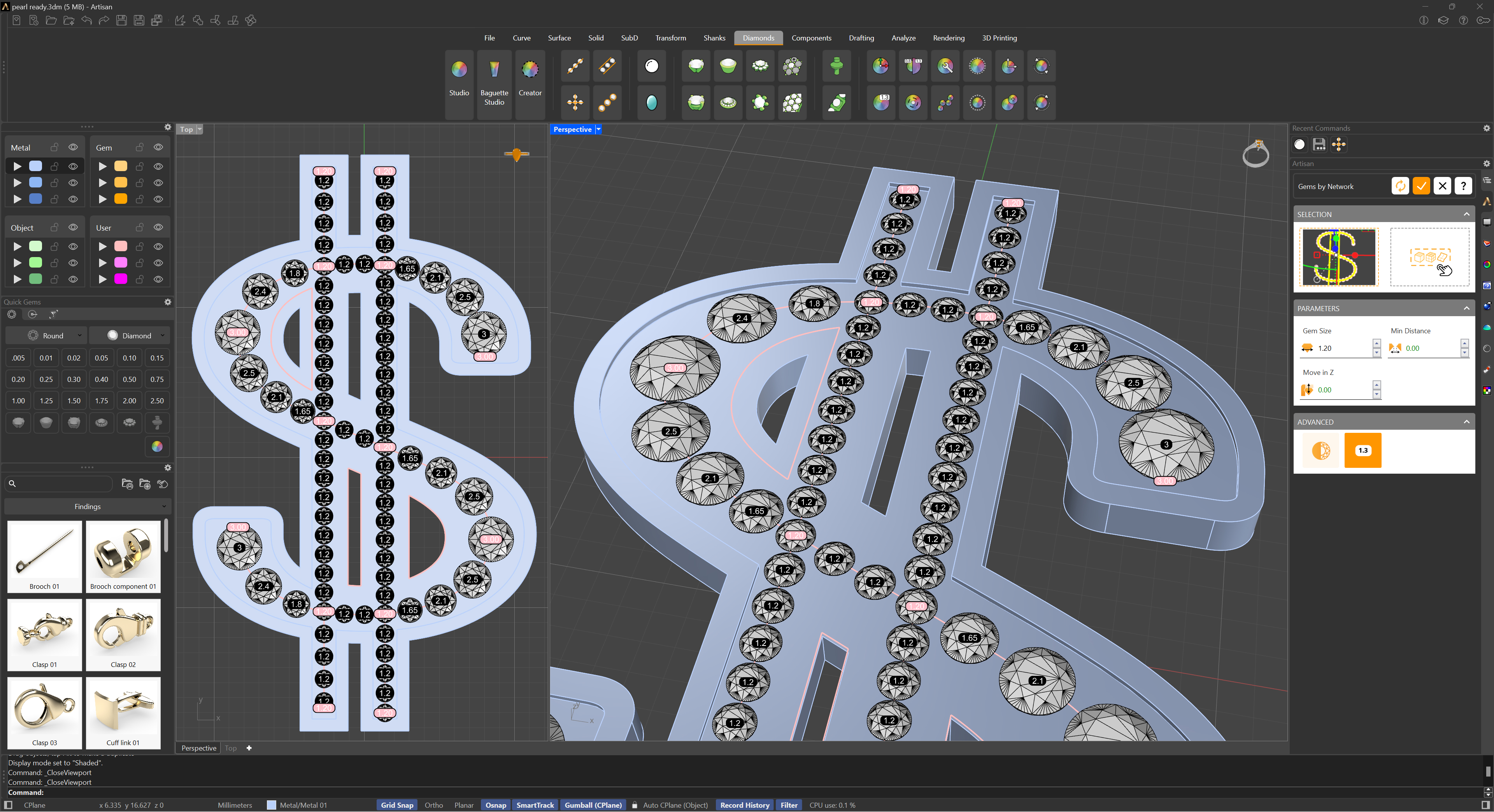The image size is (1494, 812).
Task: Click the half-gem icon in Advanced section
Action: pyautogui.click(x=1320, y=450)
